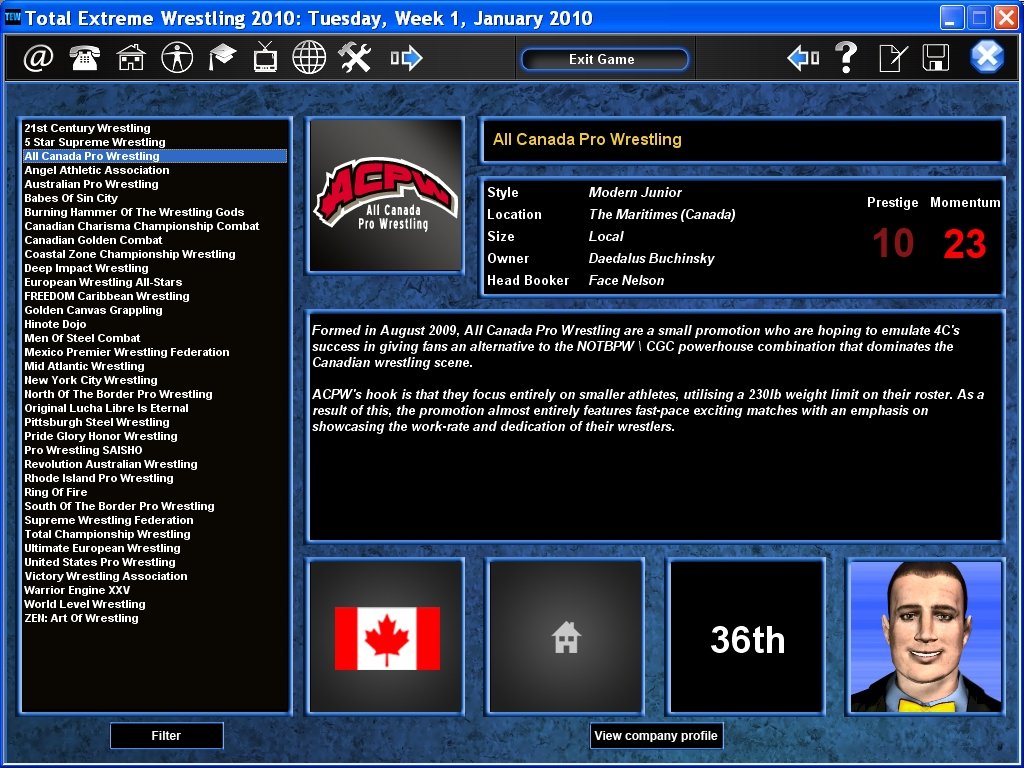Open the email inbox icon
This screenshot has width=1024, height=768.
click(39, 57)
